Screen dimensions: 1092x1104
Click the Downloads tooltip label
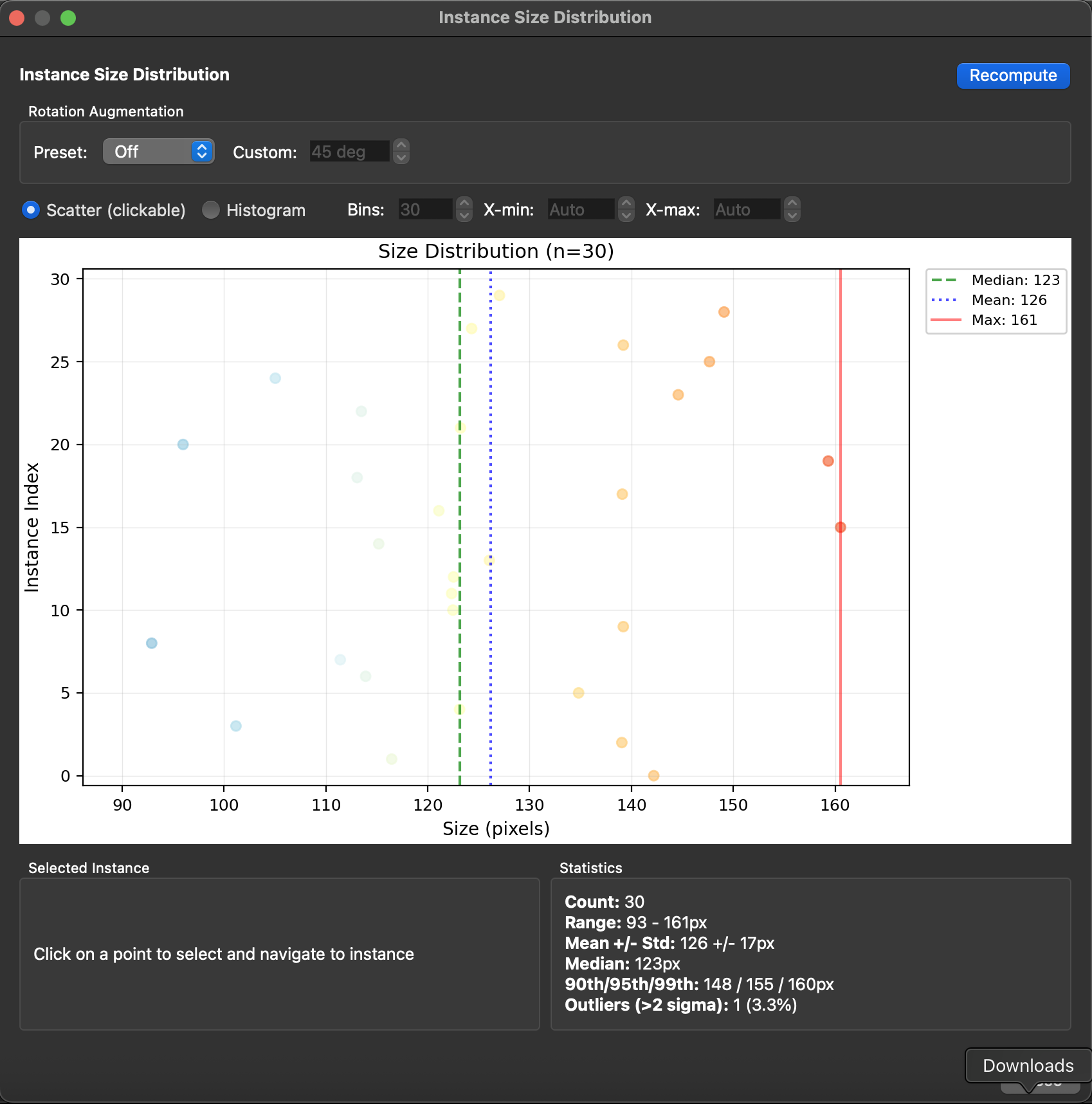click(x=1028, y=1066)
